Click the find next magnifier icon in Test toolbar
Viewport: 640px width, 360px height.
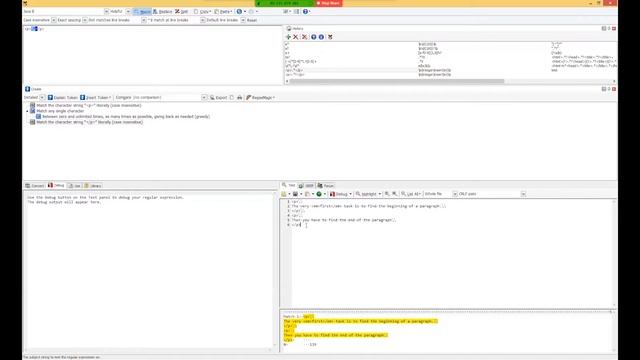tap(395, 194)
